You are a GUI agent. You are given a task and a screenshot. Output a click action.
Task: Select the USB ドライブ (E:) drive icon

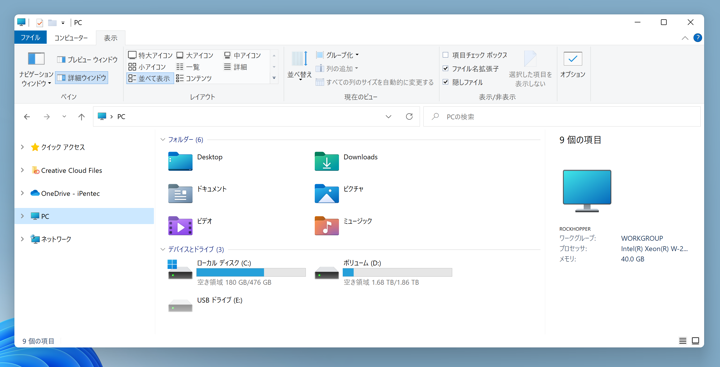[x=180, y=305]
